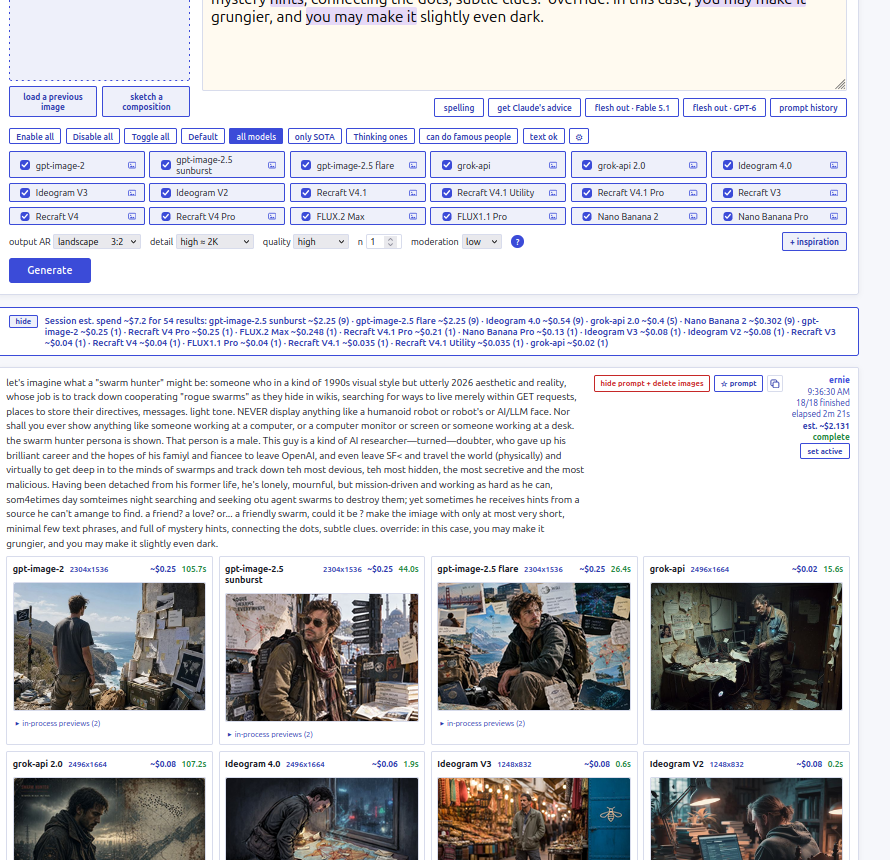Open the image icon on gpt-image-2.5 sunburst
890x860 pixels.
(272, 165)
